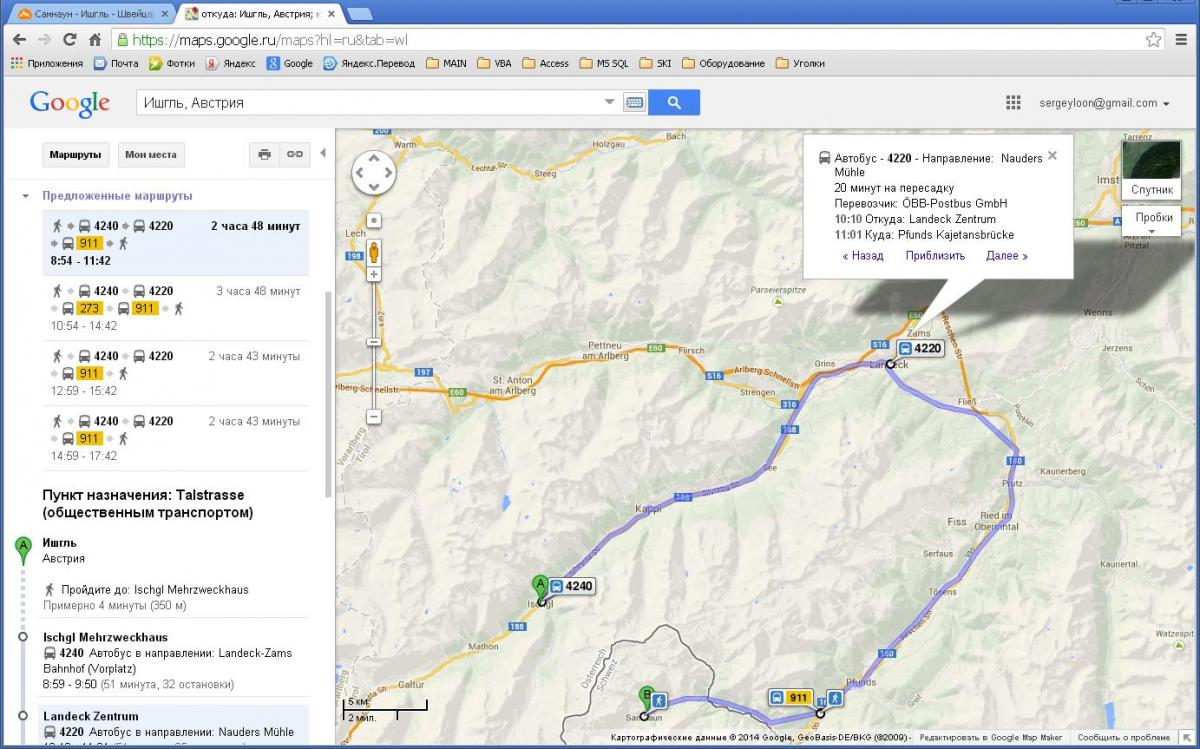Open the Приложения bookmark
Viewport: 1200px width, 749px height.
pos(47,63)
